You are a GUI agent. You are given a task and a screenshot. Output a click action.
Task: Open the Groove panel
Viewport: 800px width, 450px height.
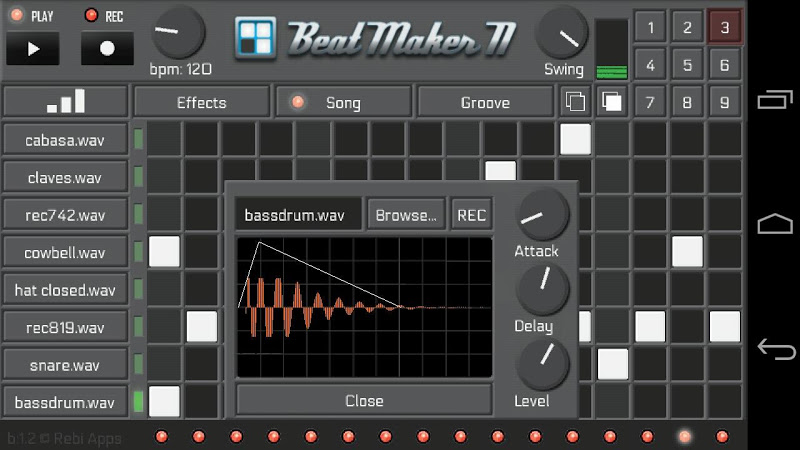pyautogui.click(x=485, y=103)
